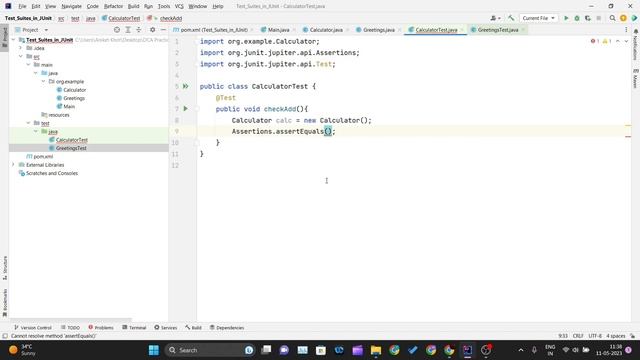Click UTF-8 encoding in status bar
The height and width of the screenshot is (360, 640).
click(x=595, y=336)
